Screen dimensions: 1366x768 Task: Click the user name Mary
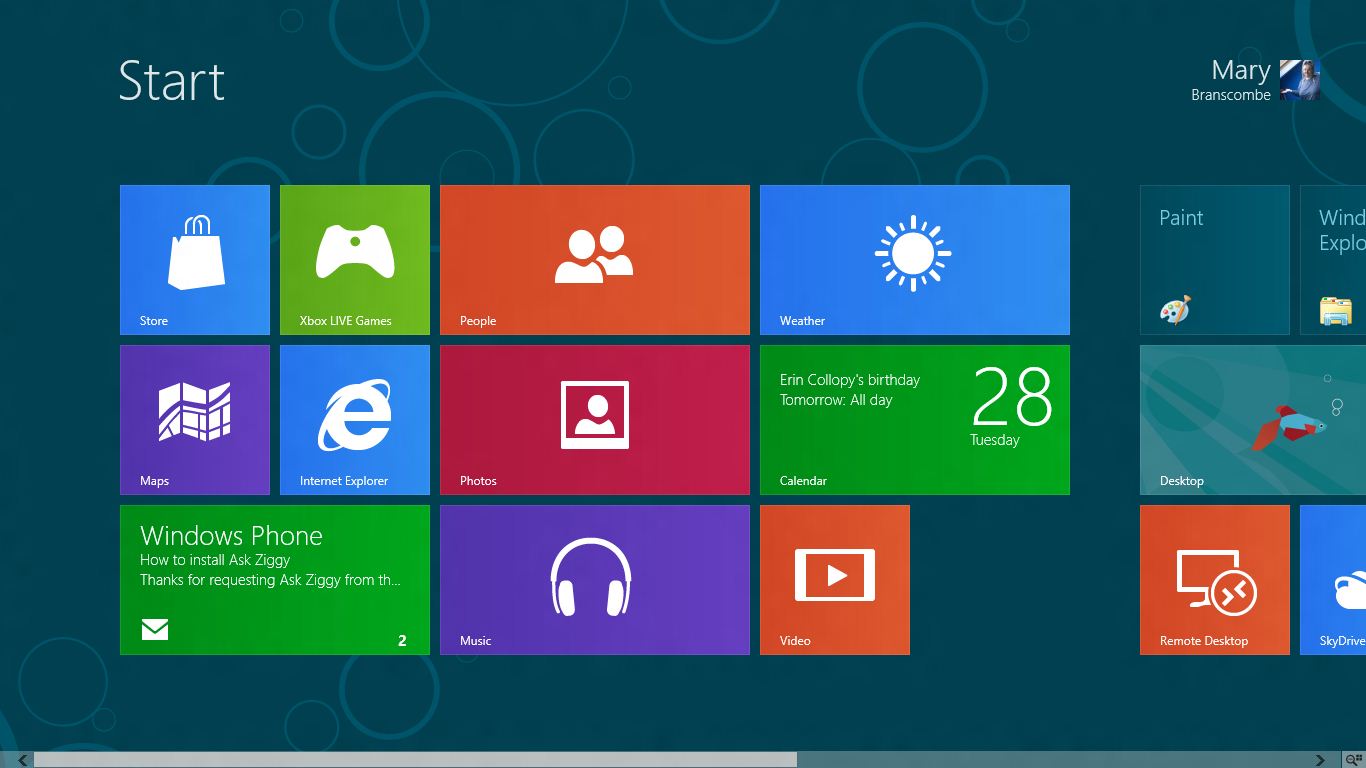click(1241, 71)
